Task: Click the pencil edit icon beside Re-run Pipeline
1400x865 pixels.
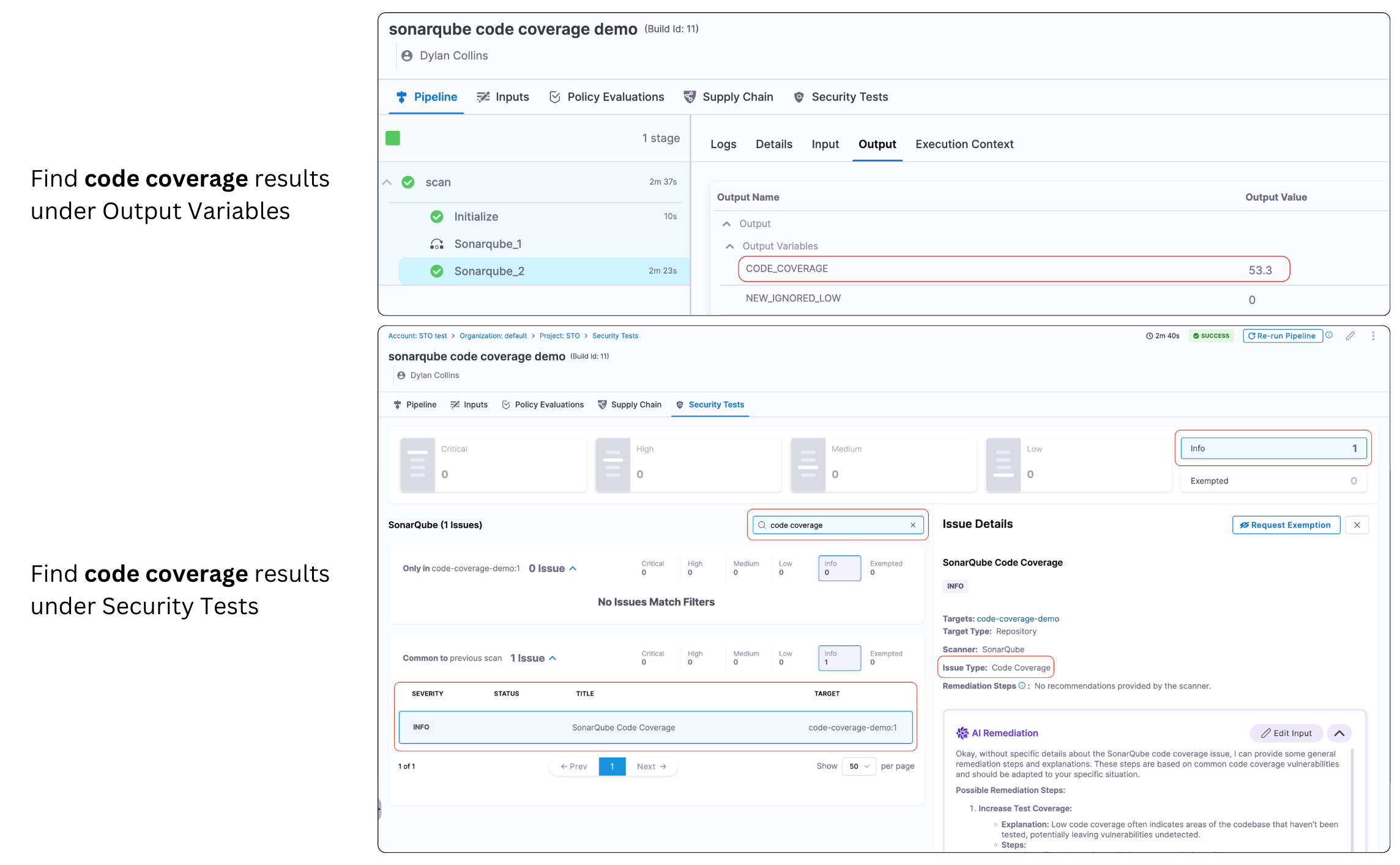Action: (x=1350, y=336)
